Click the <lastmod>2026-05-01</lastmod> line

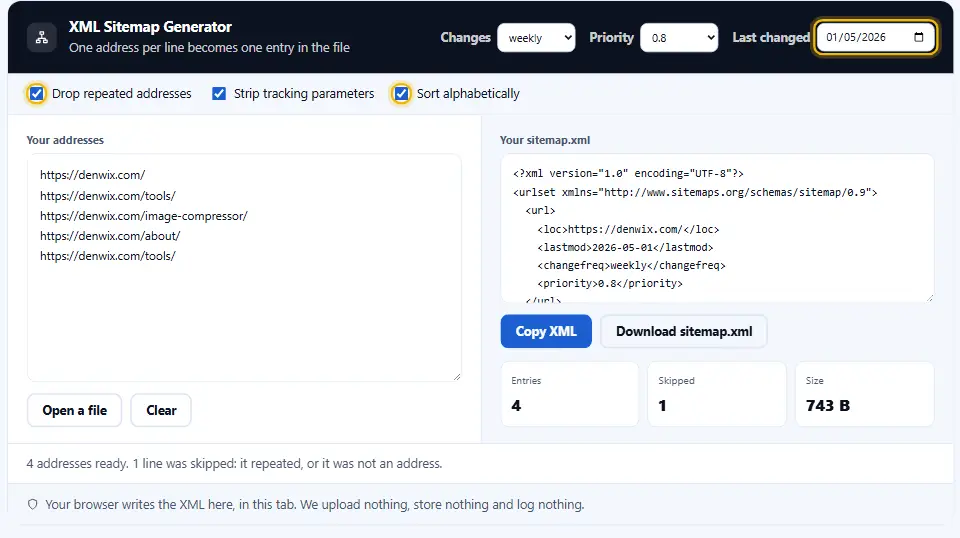625,247
